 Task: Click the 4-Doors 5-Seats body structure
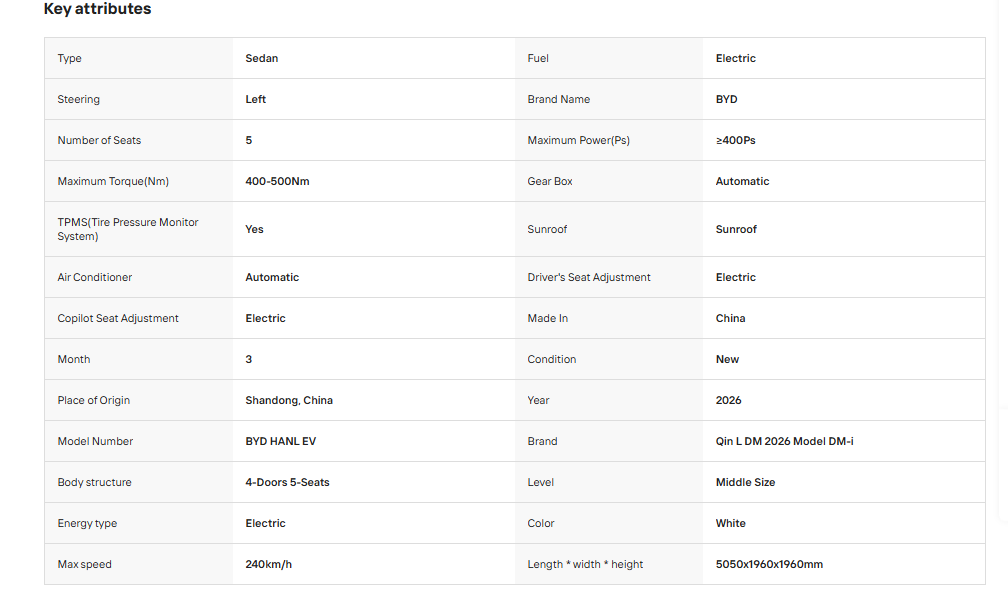287,482
